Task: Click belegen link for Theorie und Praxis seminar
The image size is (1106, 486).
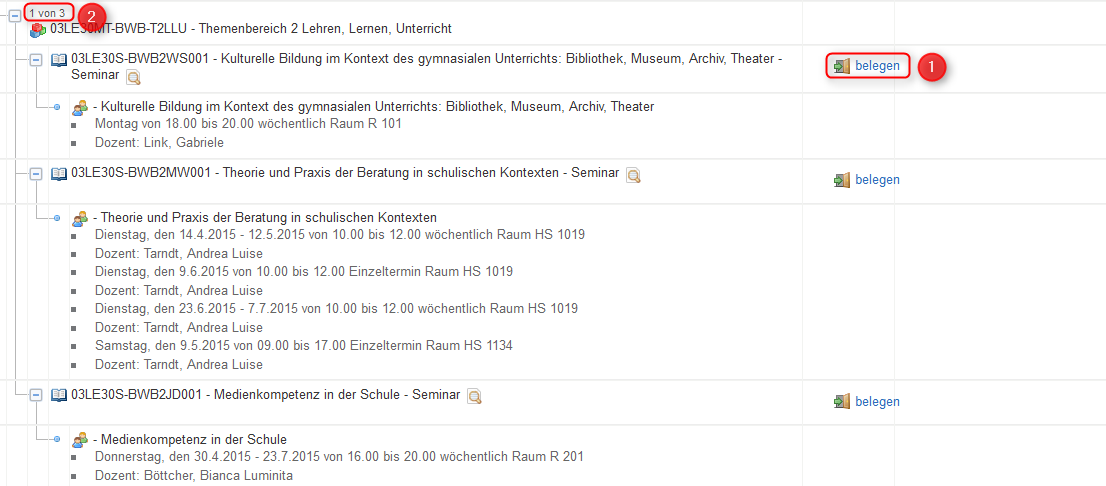Action: 877,179
